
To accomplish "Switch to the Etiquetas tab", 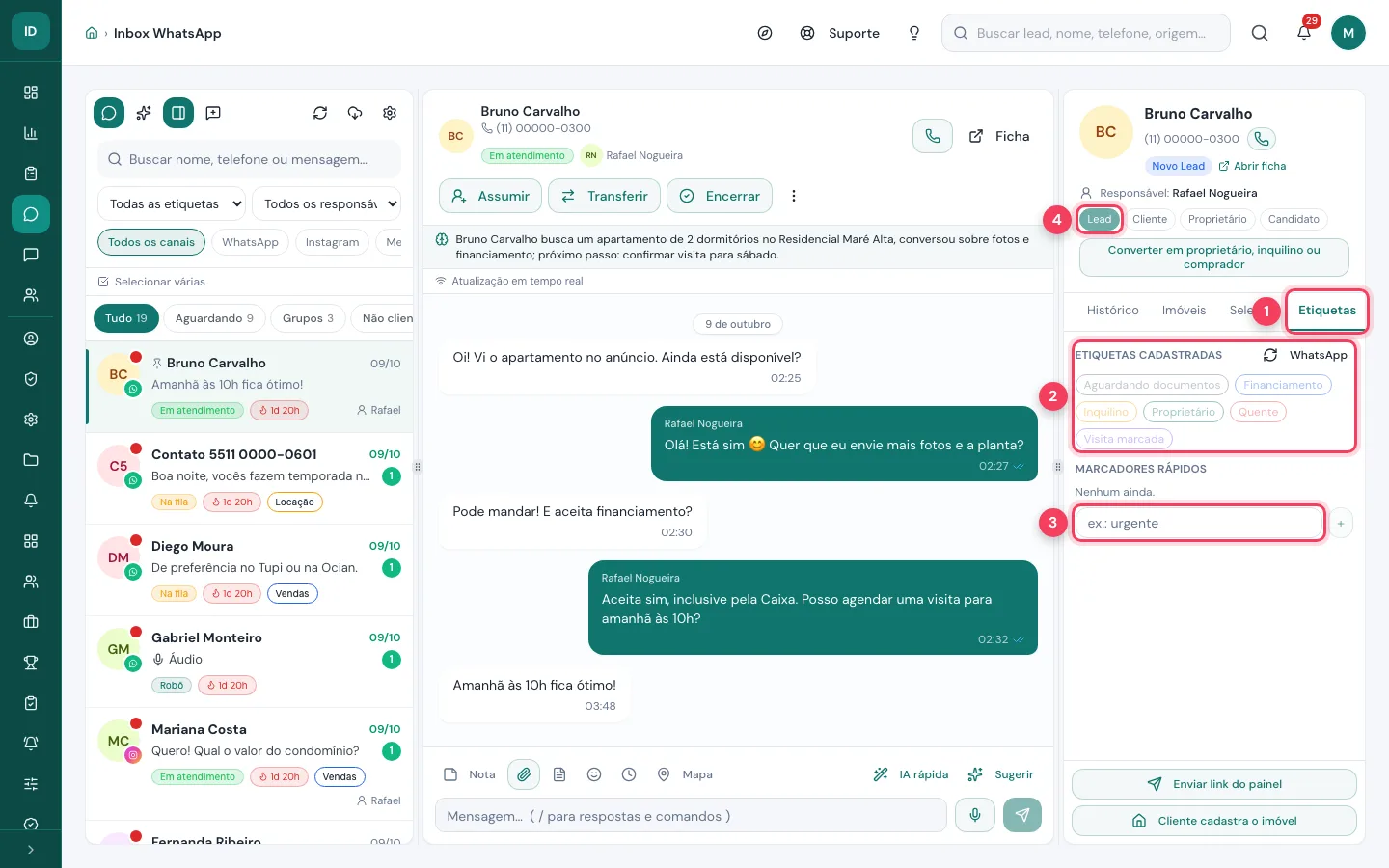I will click(1326, 311).
